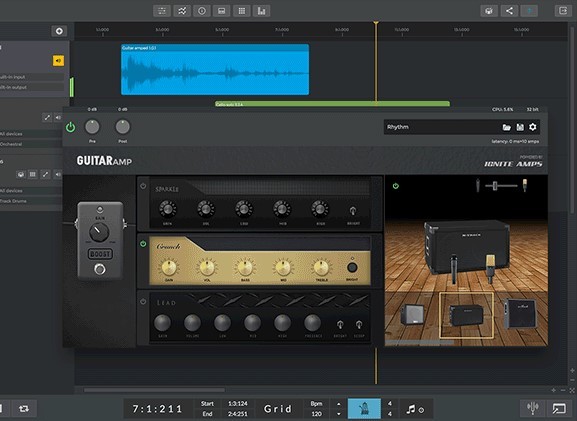Viewport: 577px width, 421px height.
Task: Toggle the speaker icon on the Orchestral track
Action: point(58,117)
